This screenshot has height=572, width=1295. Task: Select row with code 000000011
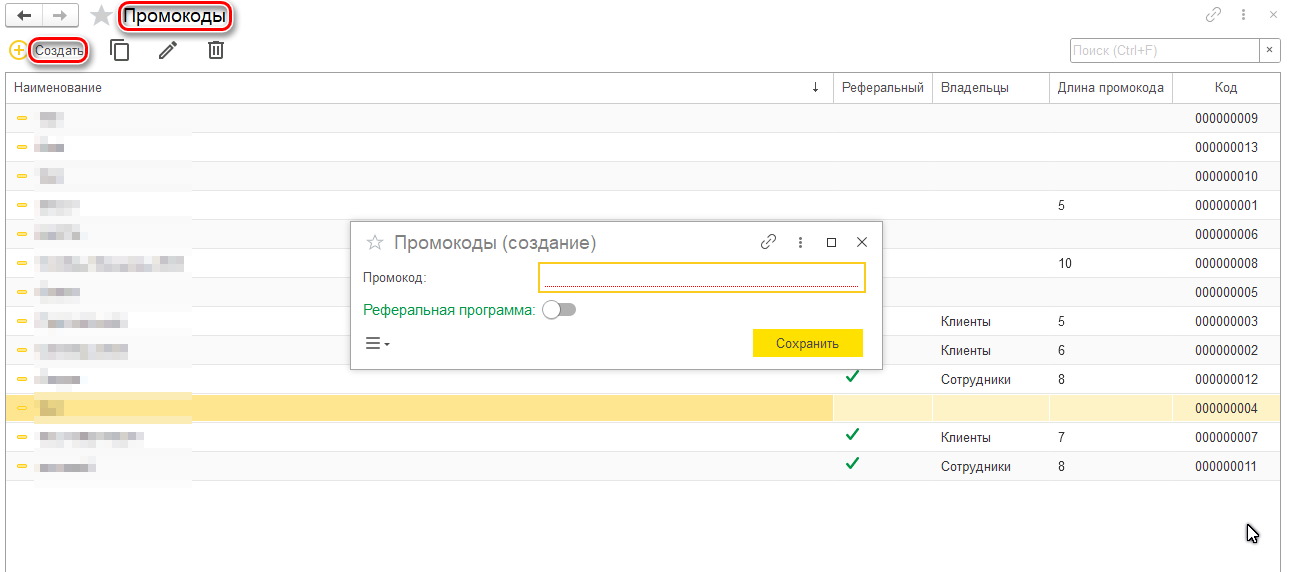click(643, 466)
